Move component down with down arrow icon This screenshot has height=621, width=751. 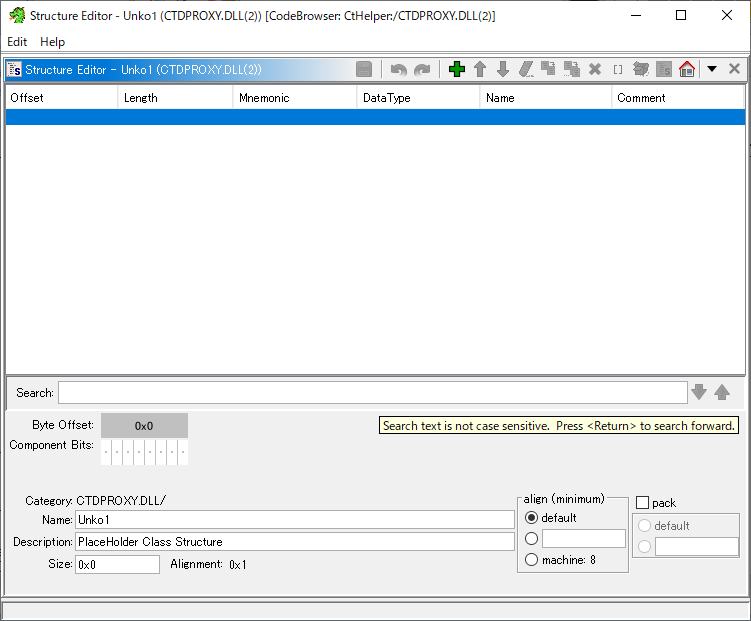pos(503,69)
